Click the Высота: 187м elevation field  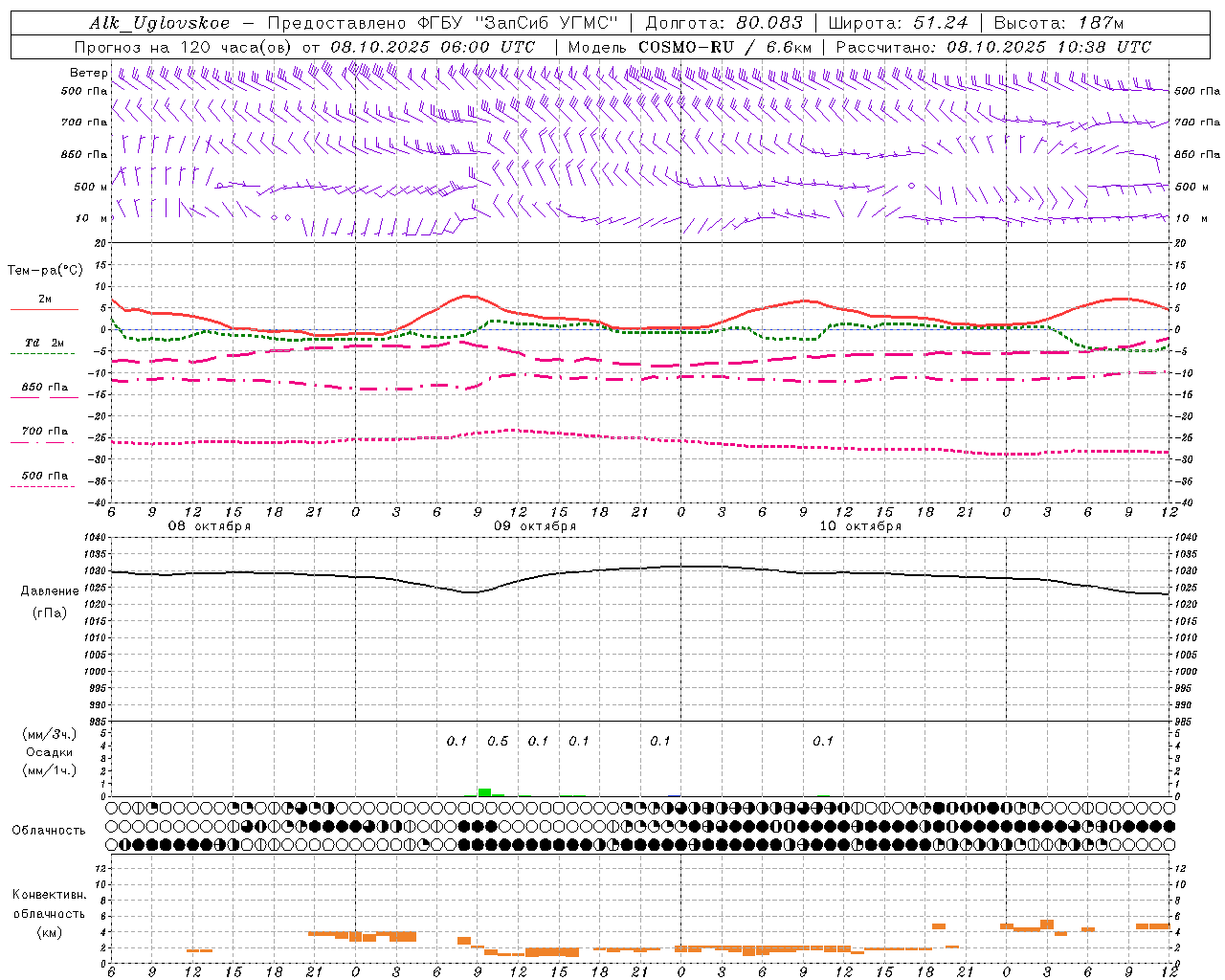[1058, 24]
